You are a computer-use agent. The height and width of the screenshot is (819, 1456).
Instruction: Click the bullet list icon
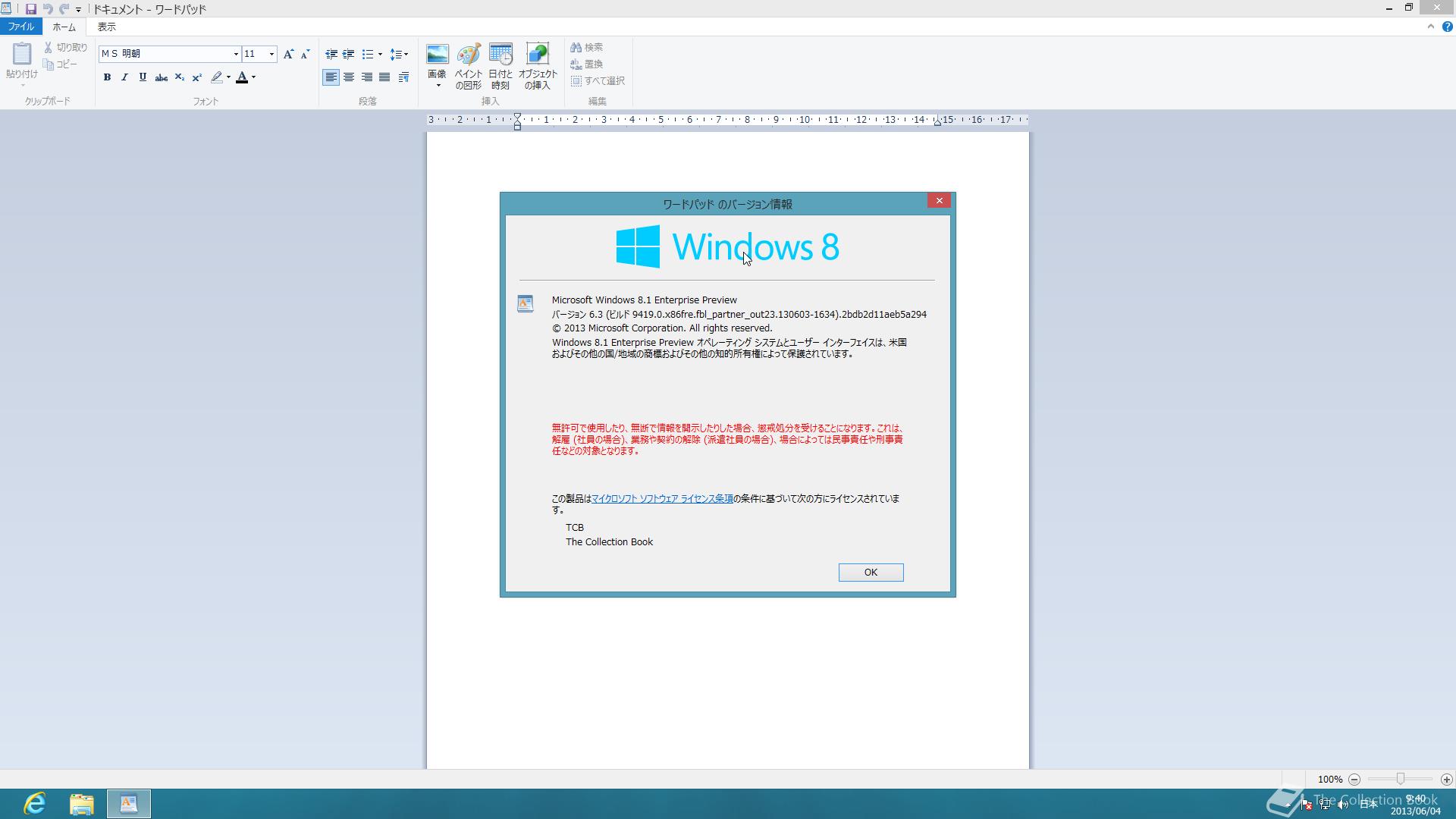point(368,54)
